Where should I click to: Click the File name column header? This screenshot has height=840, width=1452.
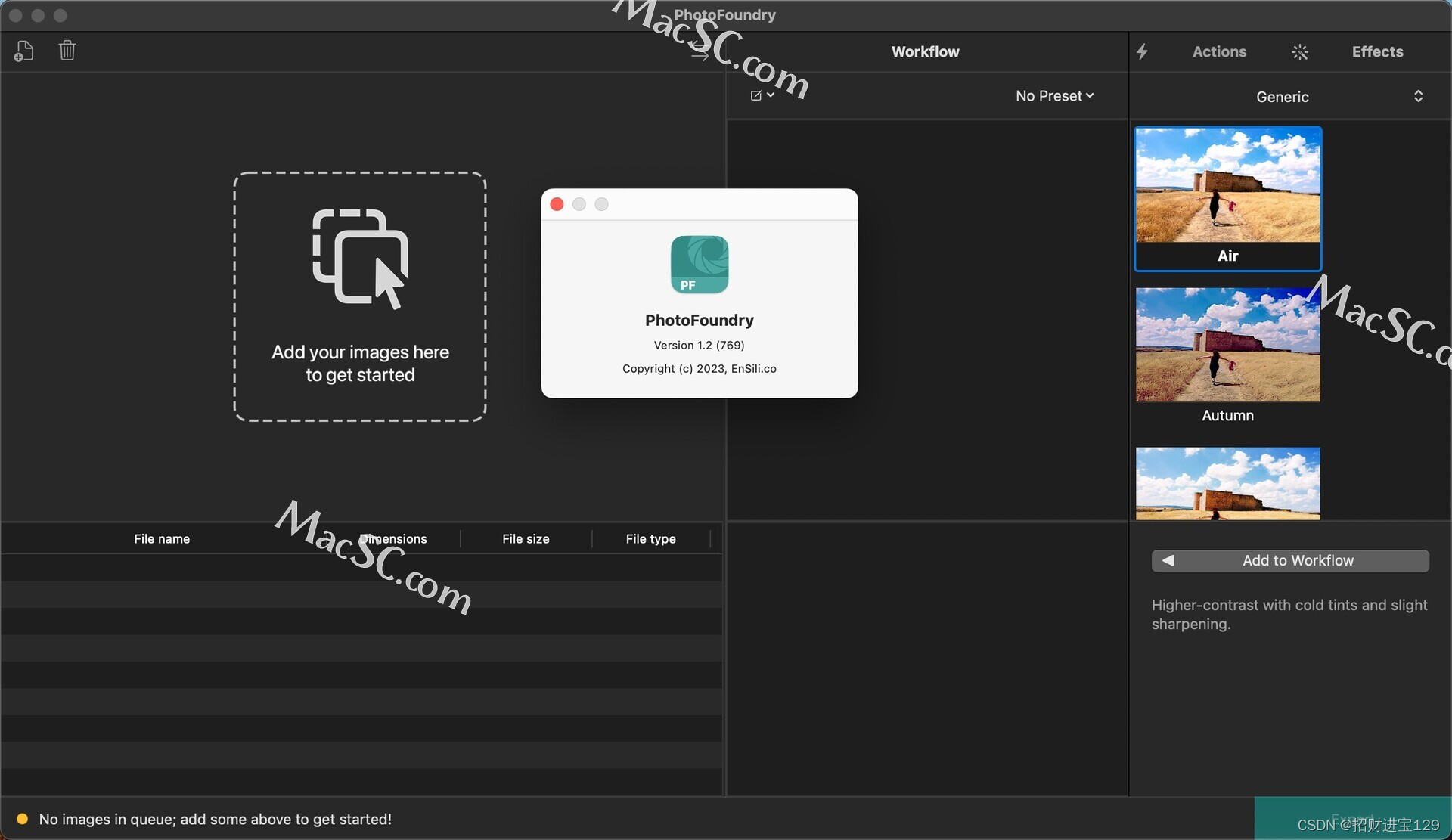click(162, 538)
